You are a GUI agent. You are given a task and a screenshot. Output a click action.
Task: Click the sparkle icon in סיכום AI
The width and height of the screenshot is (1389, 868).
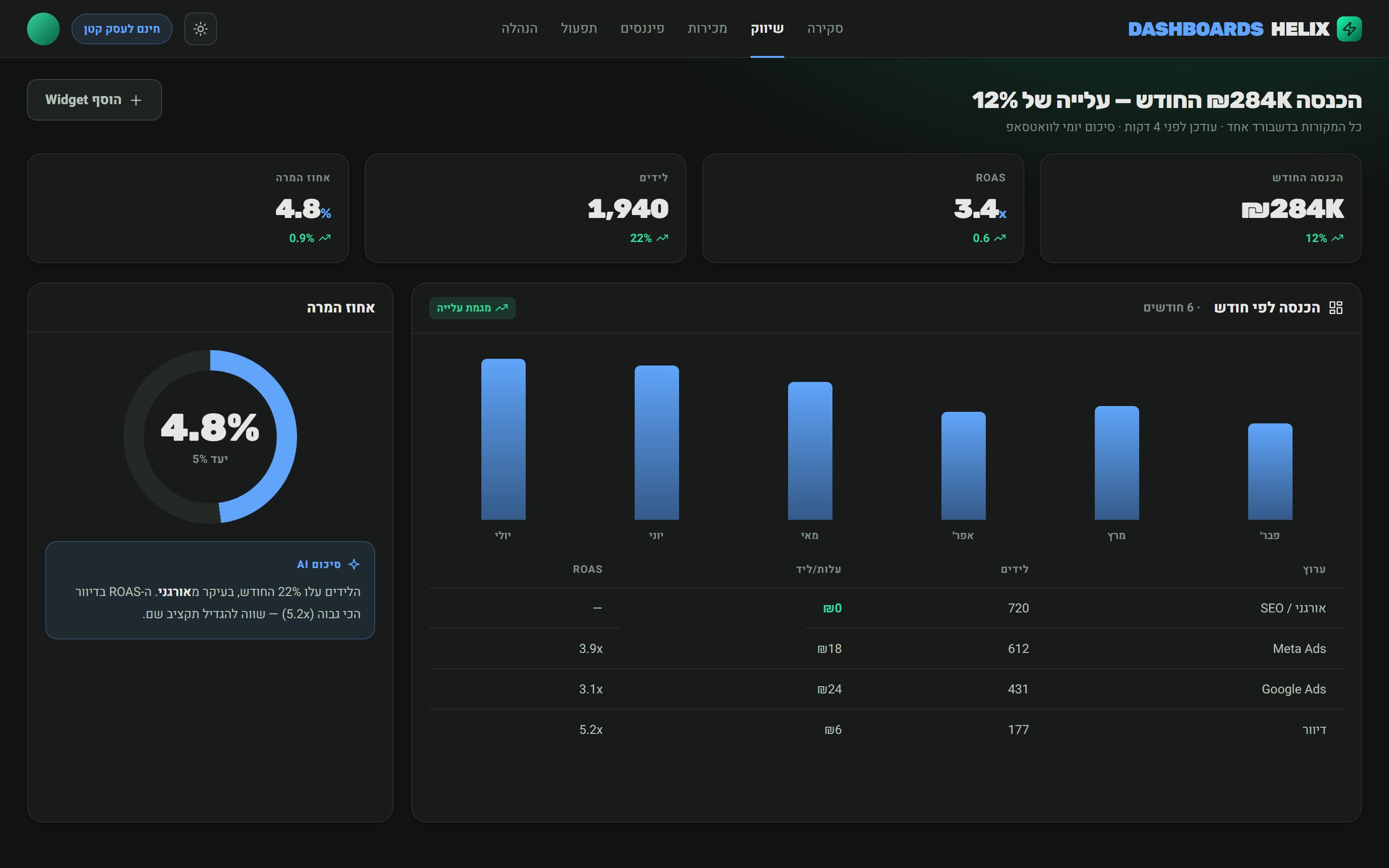354,564
